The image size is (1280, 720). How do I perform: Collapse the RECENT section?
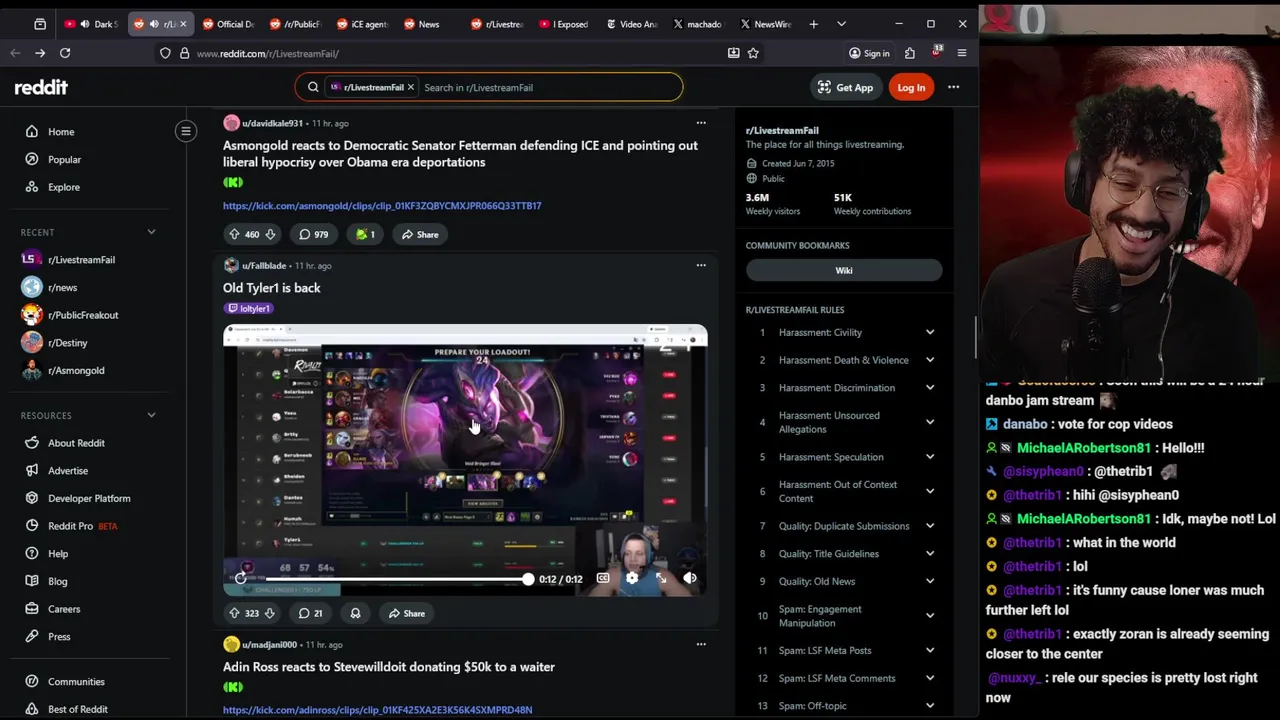[151, 232]
